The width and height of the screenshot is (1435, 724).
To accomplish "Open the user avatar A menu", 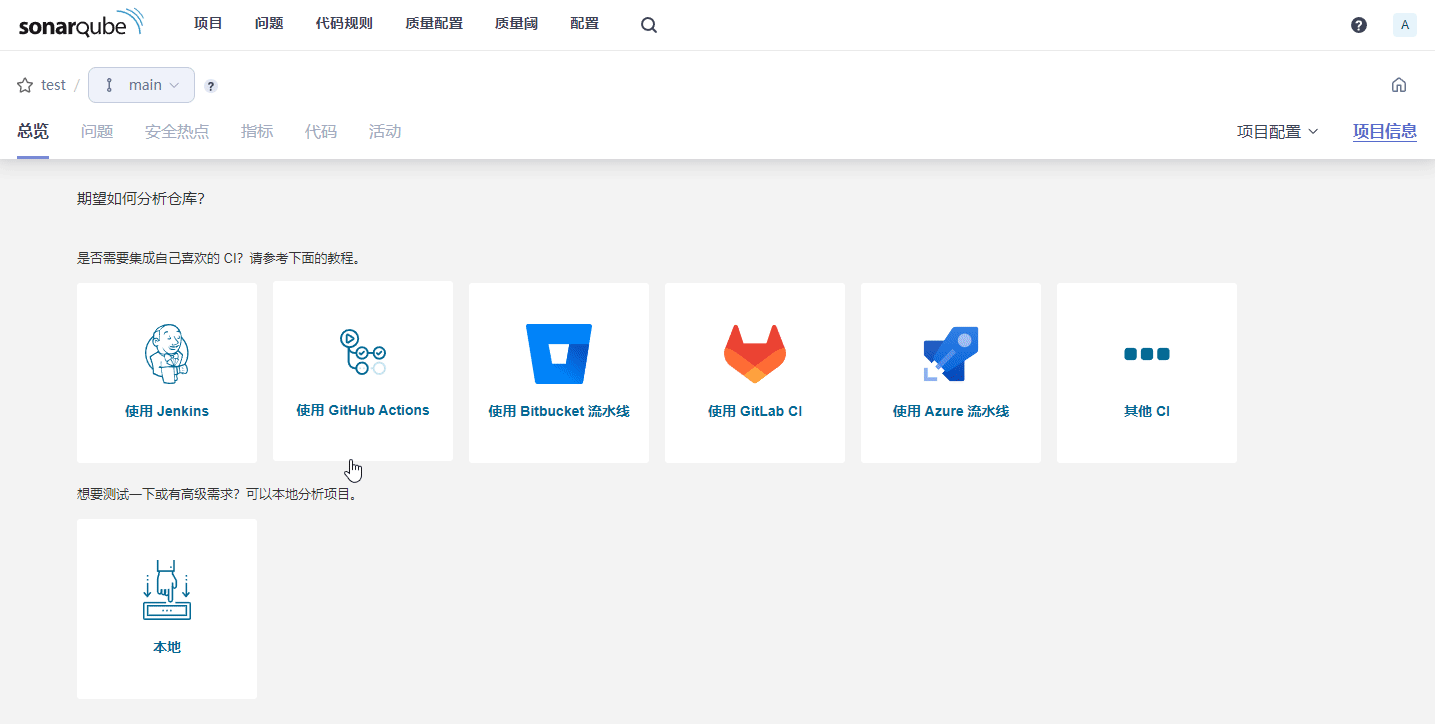I will 1405,25.
